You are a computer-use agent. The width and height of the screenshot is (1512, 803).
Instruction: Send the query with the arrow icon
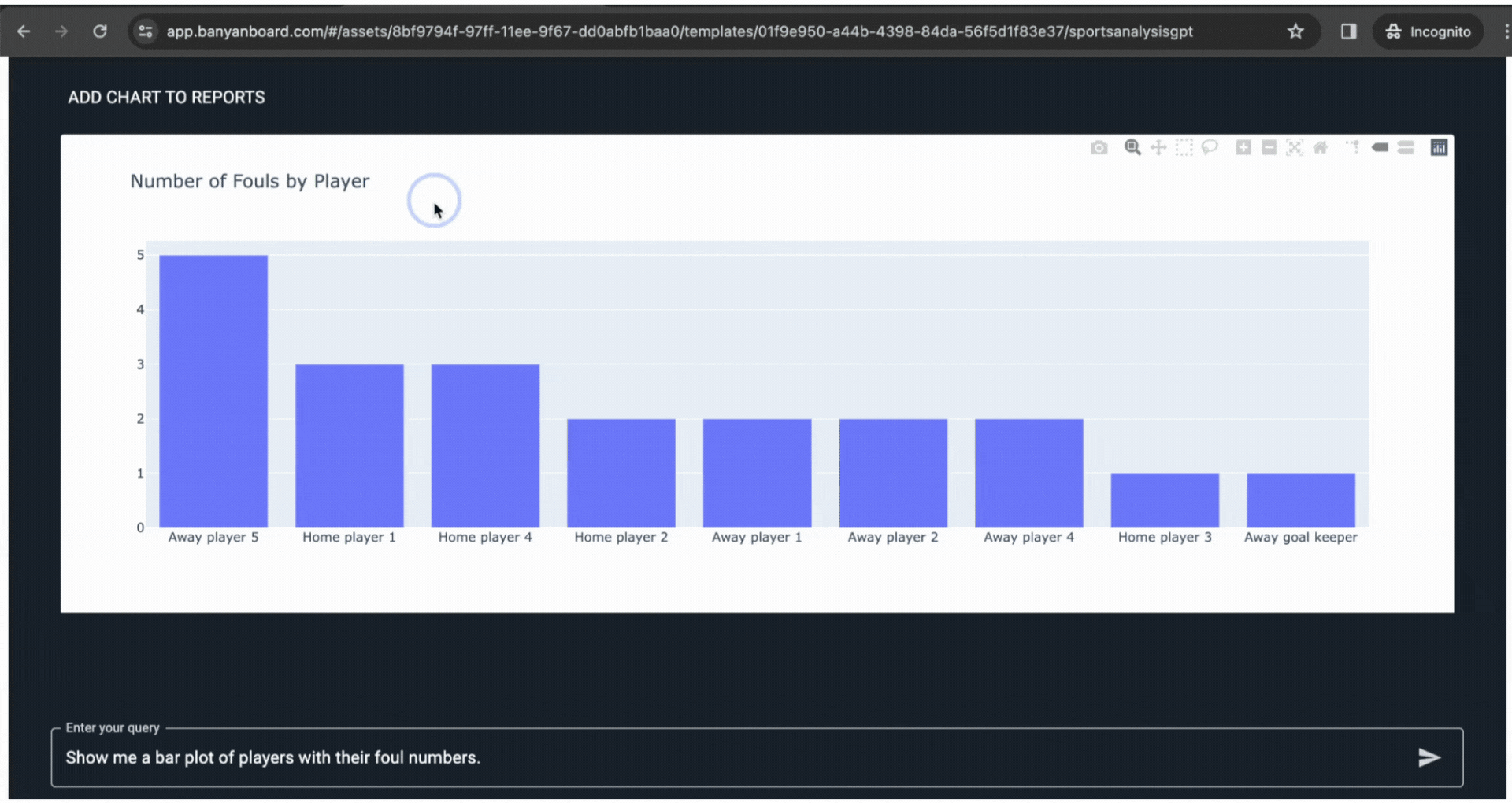tap(1429, 757)
